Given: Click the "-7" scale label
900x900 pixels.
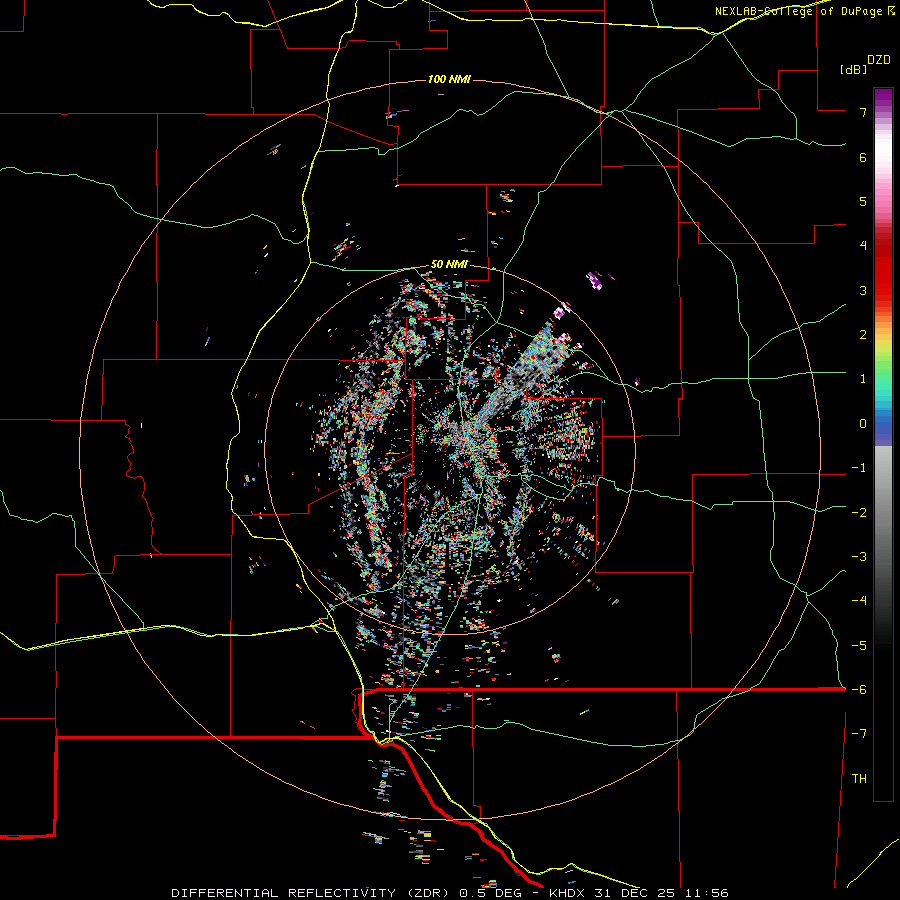Looking at the screenshot, I should click(x=859, y=734).
